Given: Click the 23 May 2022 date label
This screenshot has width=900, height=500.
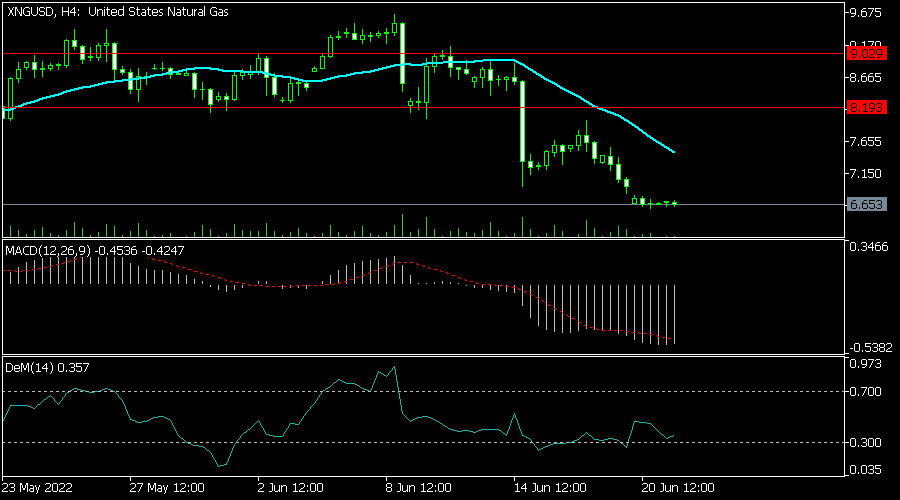Looking at the screenshot, I should [x=37, y=488].
